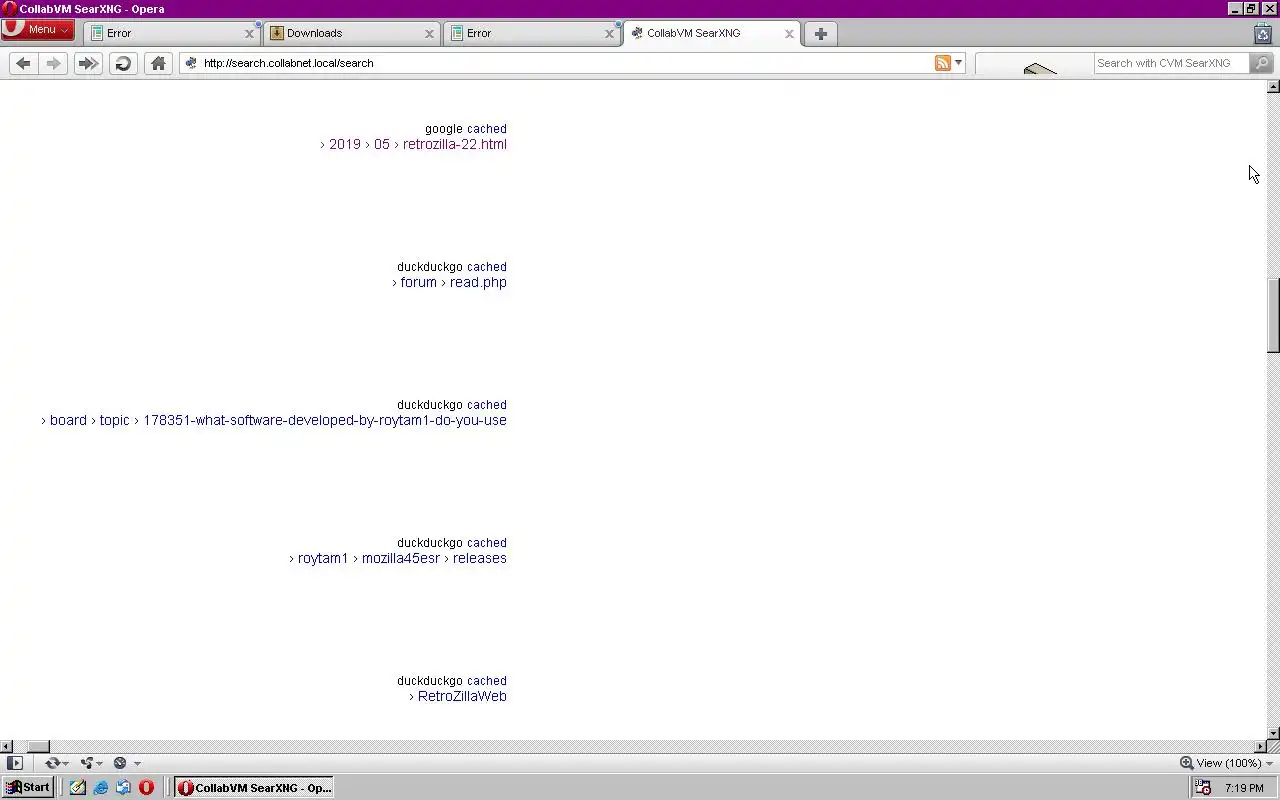Launch Internet Explorer from quick launch
The image size is (1280, 800).
pos(100,788)
